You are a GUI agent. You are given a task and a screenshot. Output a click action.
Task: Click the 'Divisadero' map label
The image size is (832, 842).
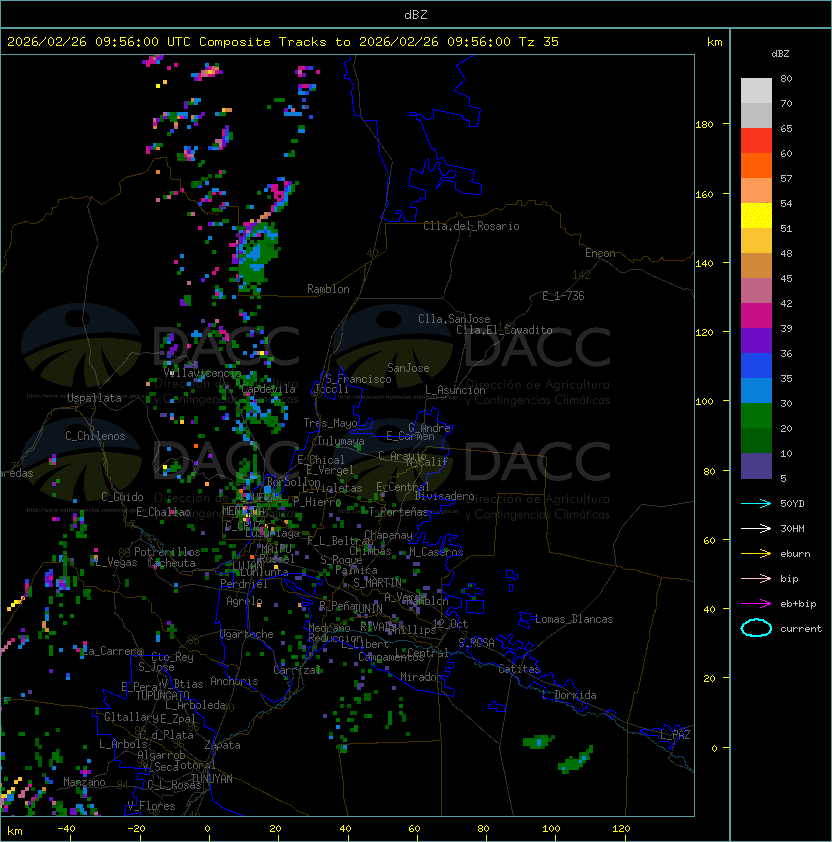(x=445, y=496)
